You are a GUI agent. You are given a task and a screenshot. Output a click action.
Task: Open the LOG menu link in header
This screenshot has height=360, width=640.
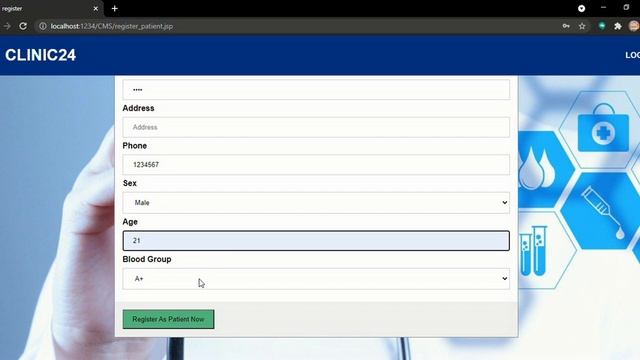click(632, 55)
